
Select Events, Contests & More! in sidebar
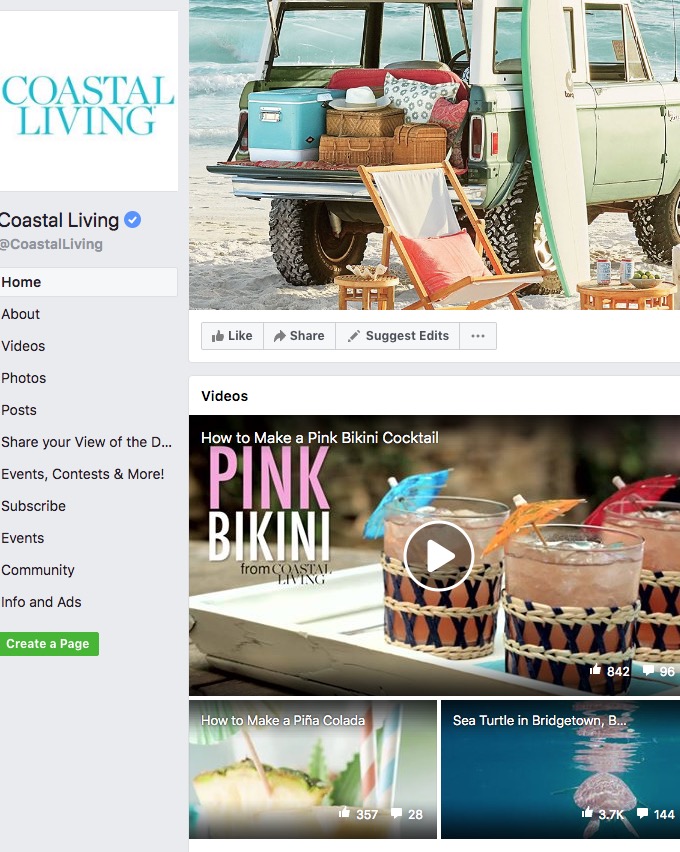(x=83, y=474)
